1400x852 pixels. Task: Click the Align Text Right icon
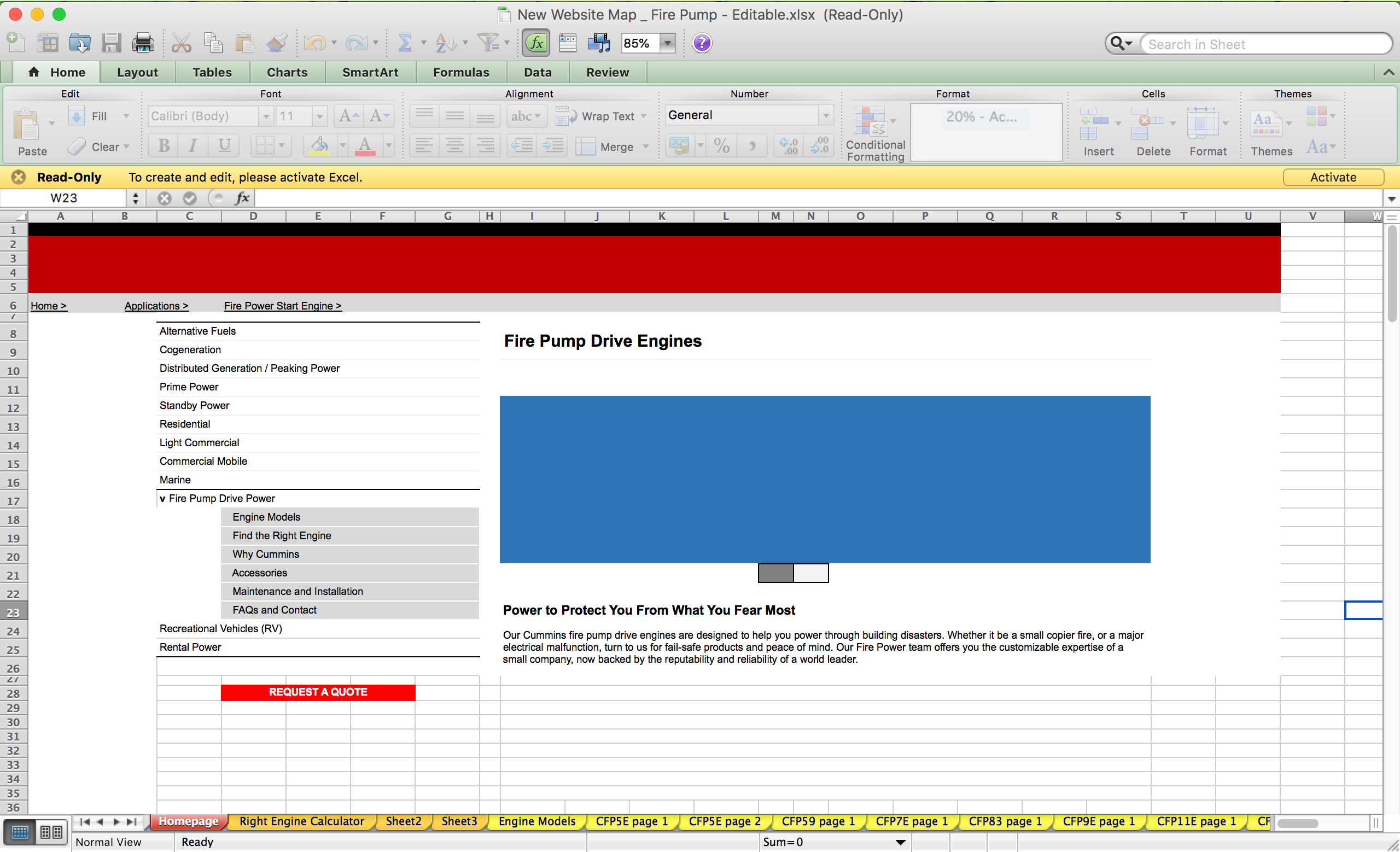click(x=485, y=146)
